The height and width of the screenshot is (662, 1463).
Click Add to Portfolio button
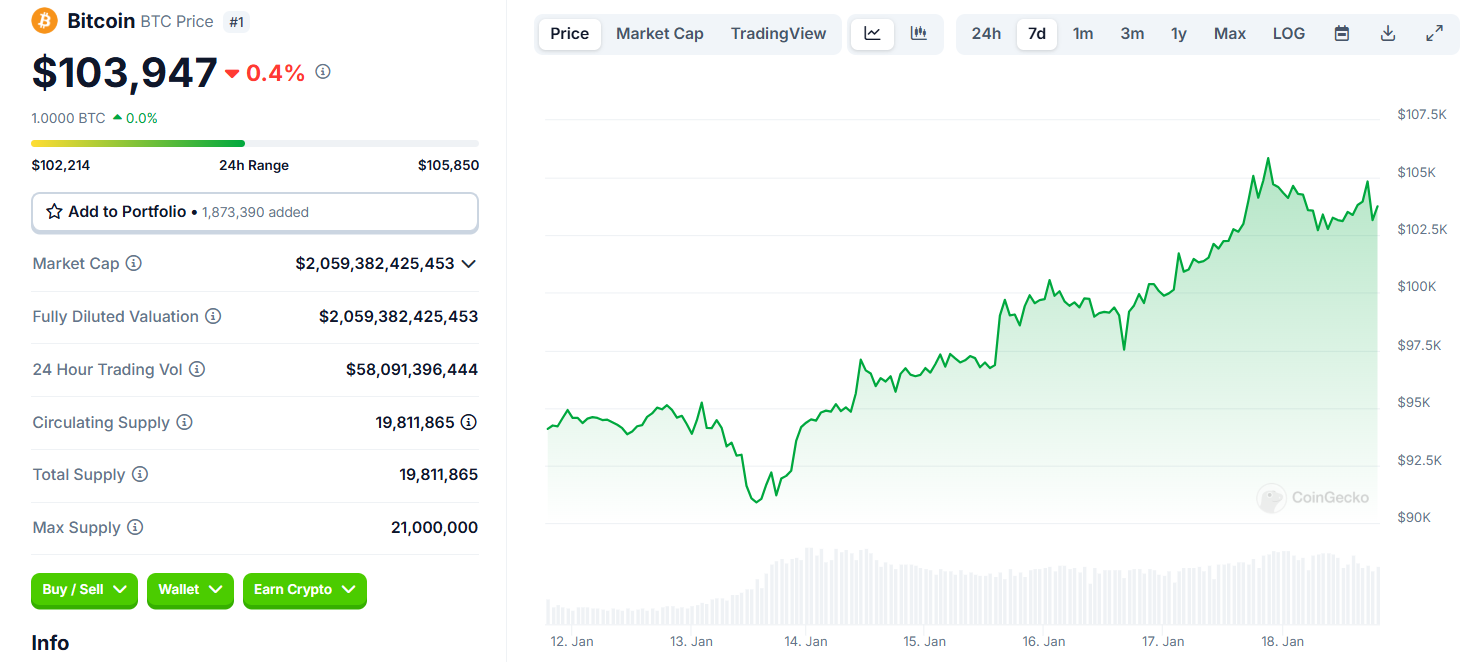click(x=255, y=212)
